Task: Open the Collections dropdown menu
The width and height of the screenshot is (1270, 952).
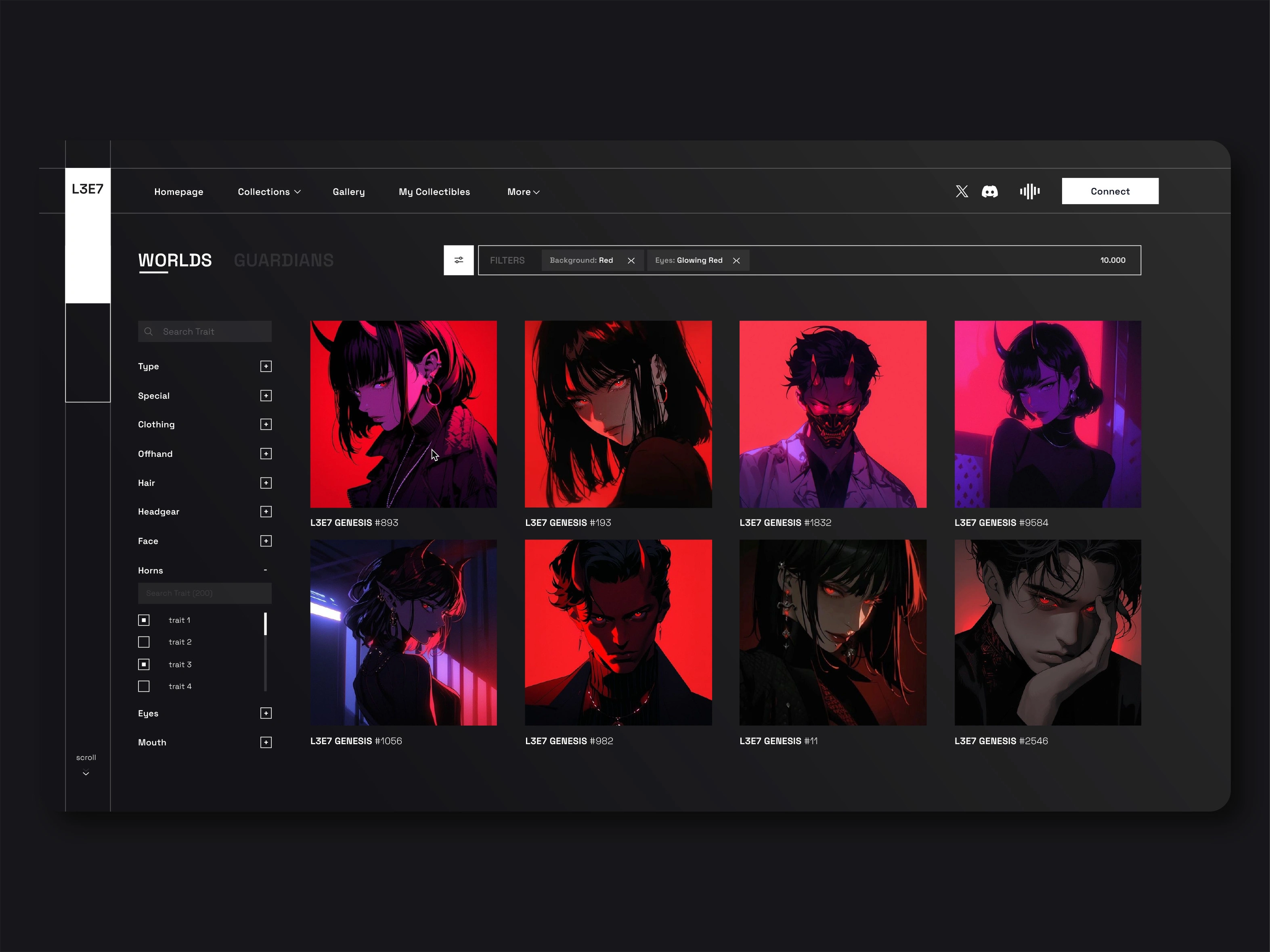Action: tap(269, 192)
